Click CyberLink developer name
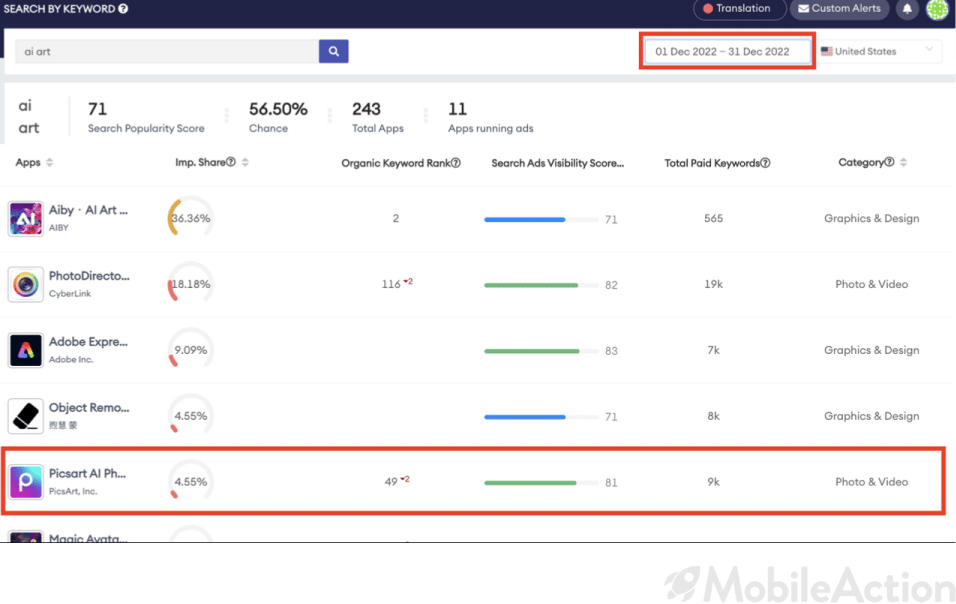The width and height of the screenshot is (956, 604). [x=70, y=293]
